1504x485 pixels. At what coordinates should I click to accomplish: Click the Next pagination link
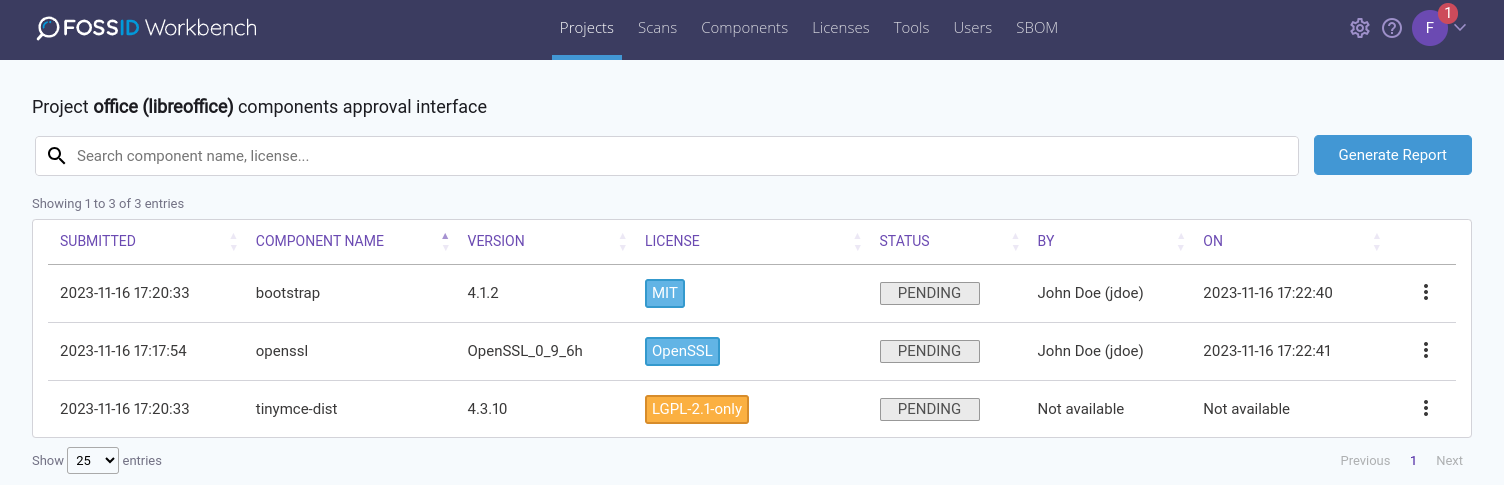point(1449,461)
